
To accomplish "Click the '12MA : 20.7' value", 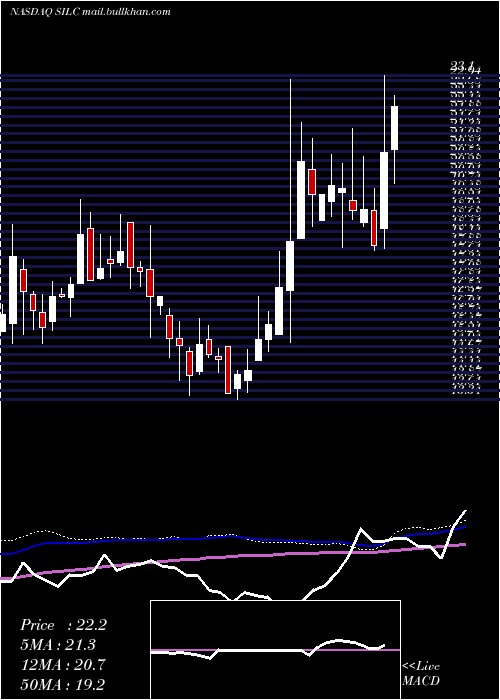I will click(x=63, y=665).
